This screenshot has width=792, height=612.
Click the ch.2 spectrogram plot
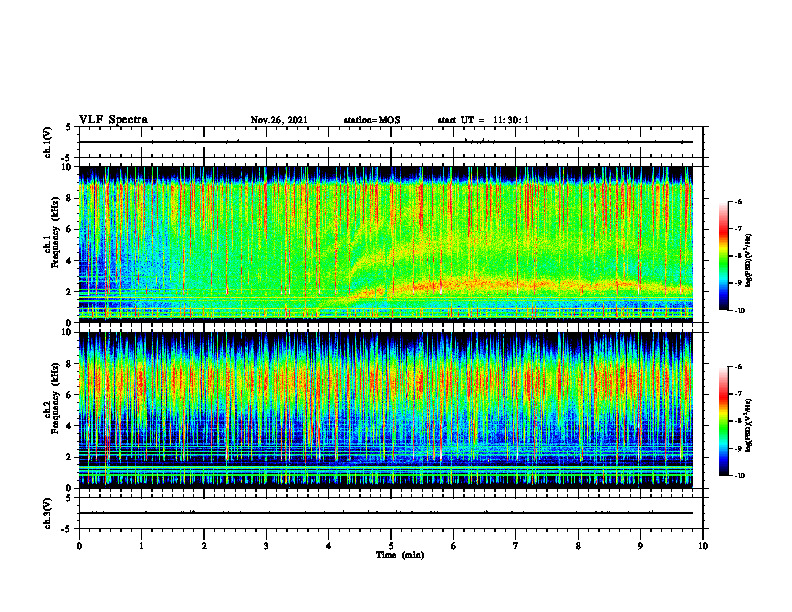tap(386, 410)
